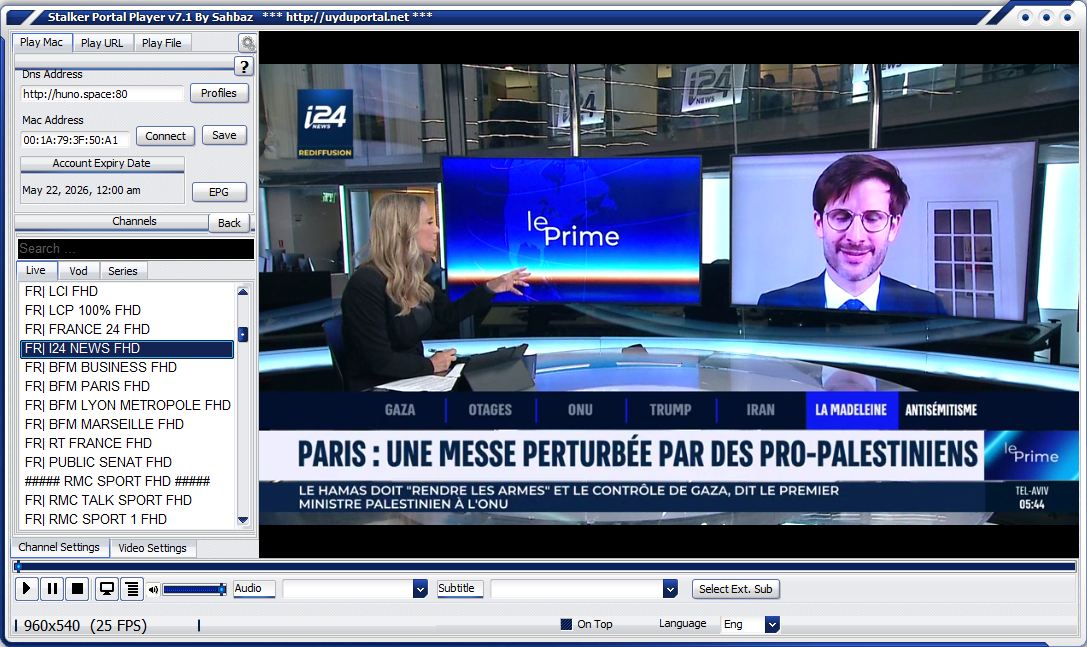Image resolution: width=1087 pixels, height=647 pixels.
Task: Pause the stream
Action: [52, 589]
